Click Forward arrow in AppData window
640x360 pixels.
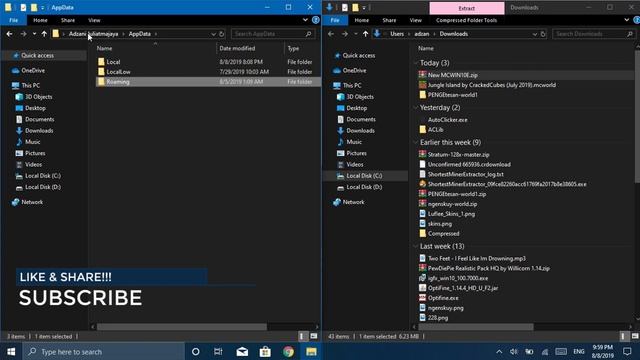click(x=23, y=34)
